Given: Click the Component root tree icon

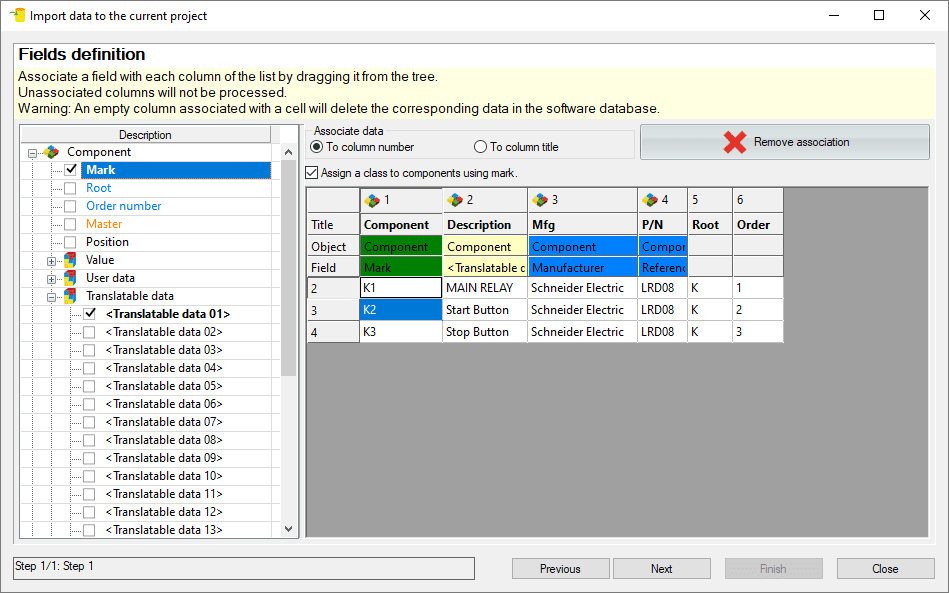Looking at the screenshot, I should tap(51, 152).
